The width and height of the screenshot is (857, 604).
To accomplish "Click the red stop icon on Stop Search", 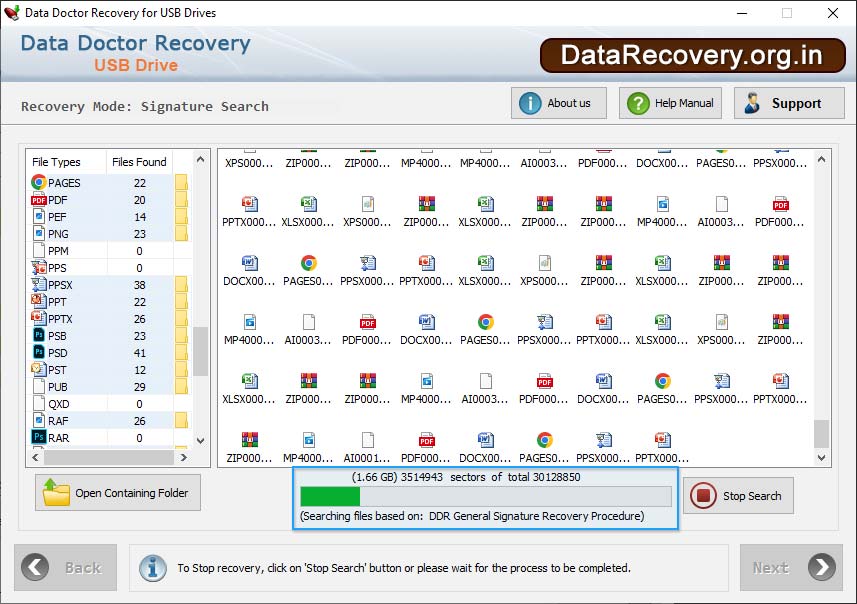I will pos(703,496).
